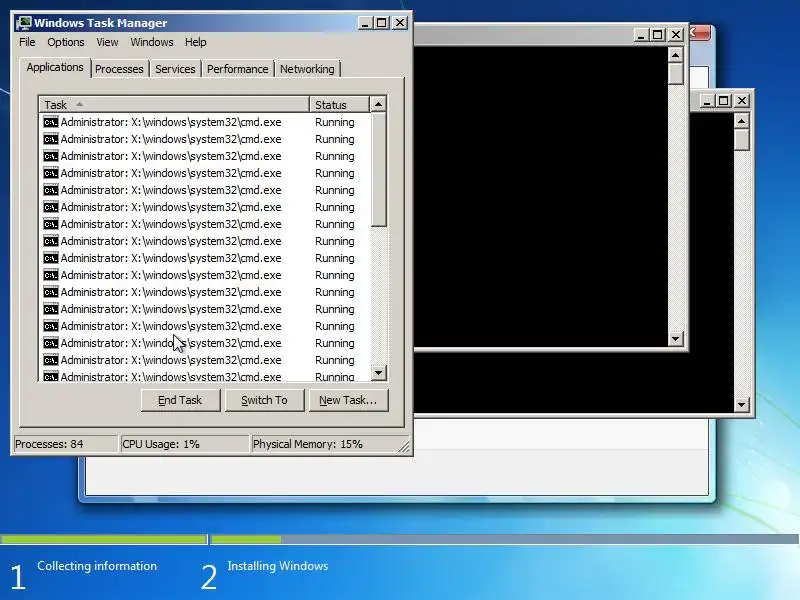800x600 pixels.
Task: Sort the list by the Status column header
Action: click(x=339, y=105)
